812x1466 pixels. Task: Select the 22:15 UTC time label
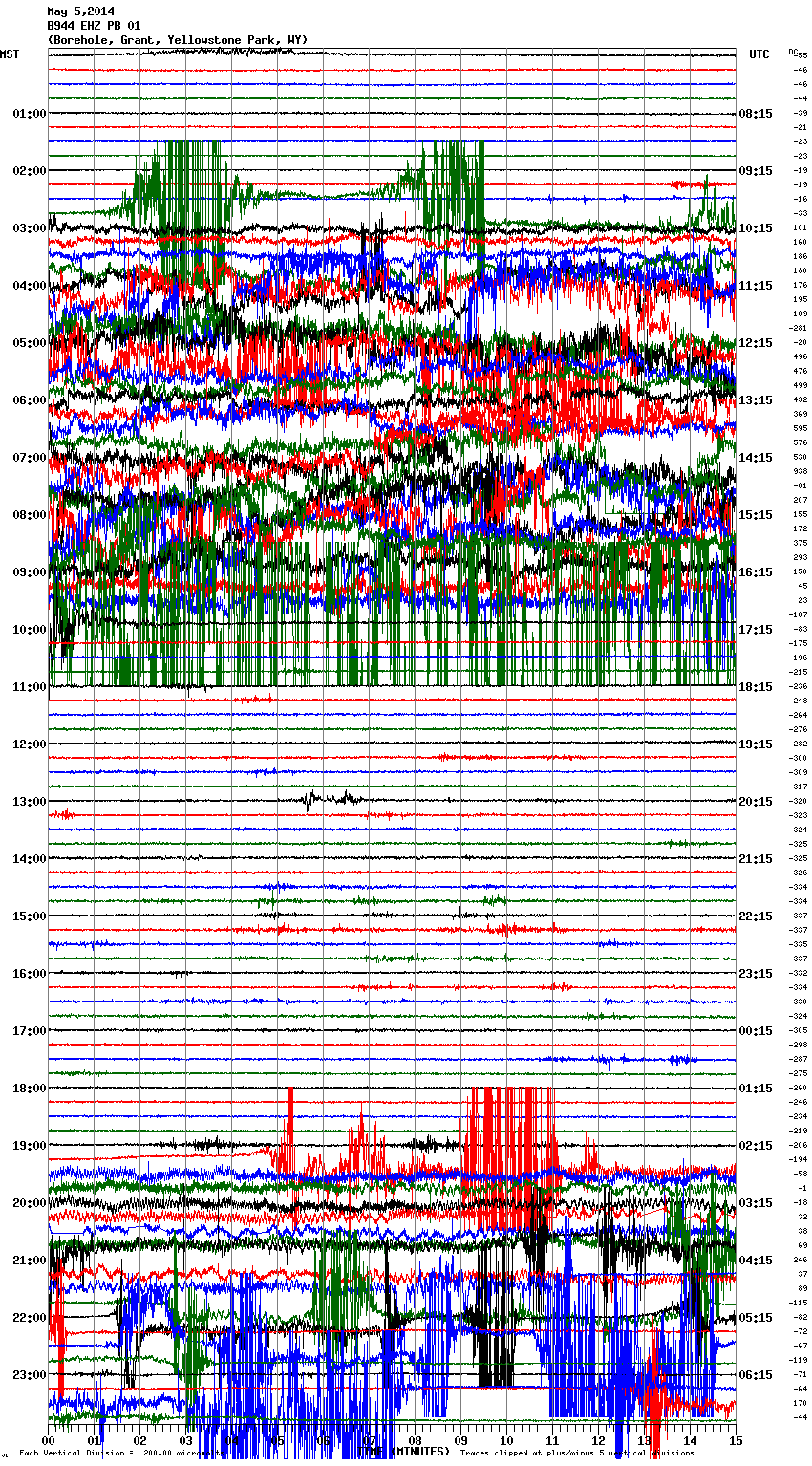pyautogui.click(x=756, y=916)
